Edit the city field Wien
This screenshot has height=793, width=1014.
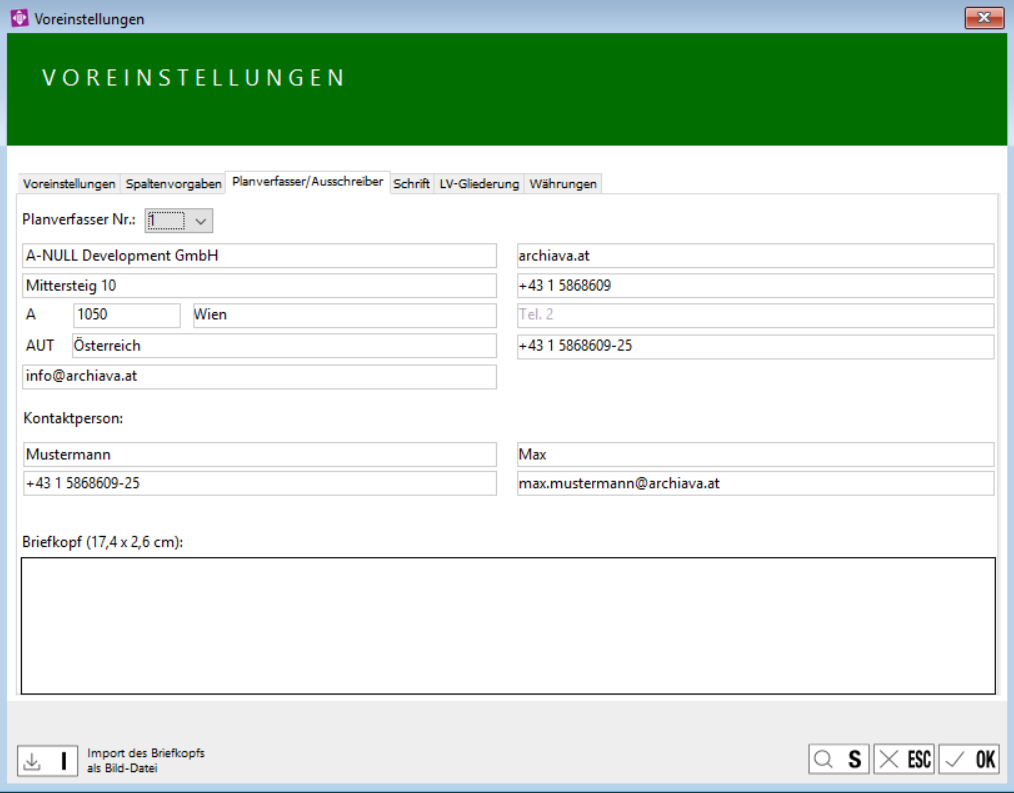[345, 315]
